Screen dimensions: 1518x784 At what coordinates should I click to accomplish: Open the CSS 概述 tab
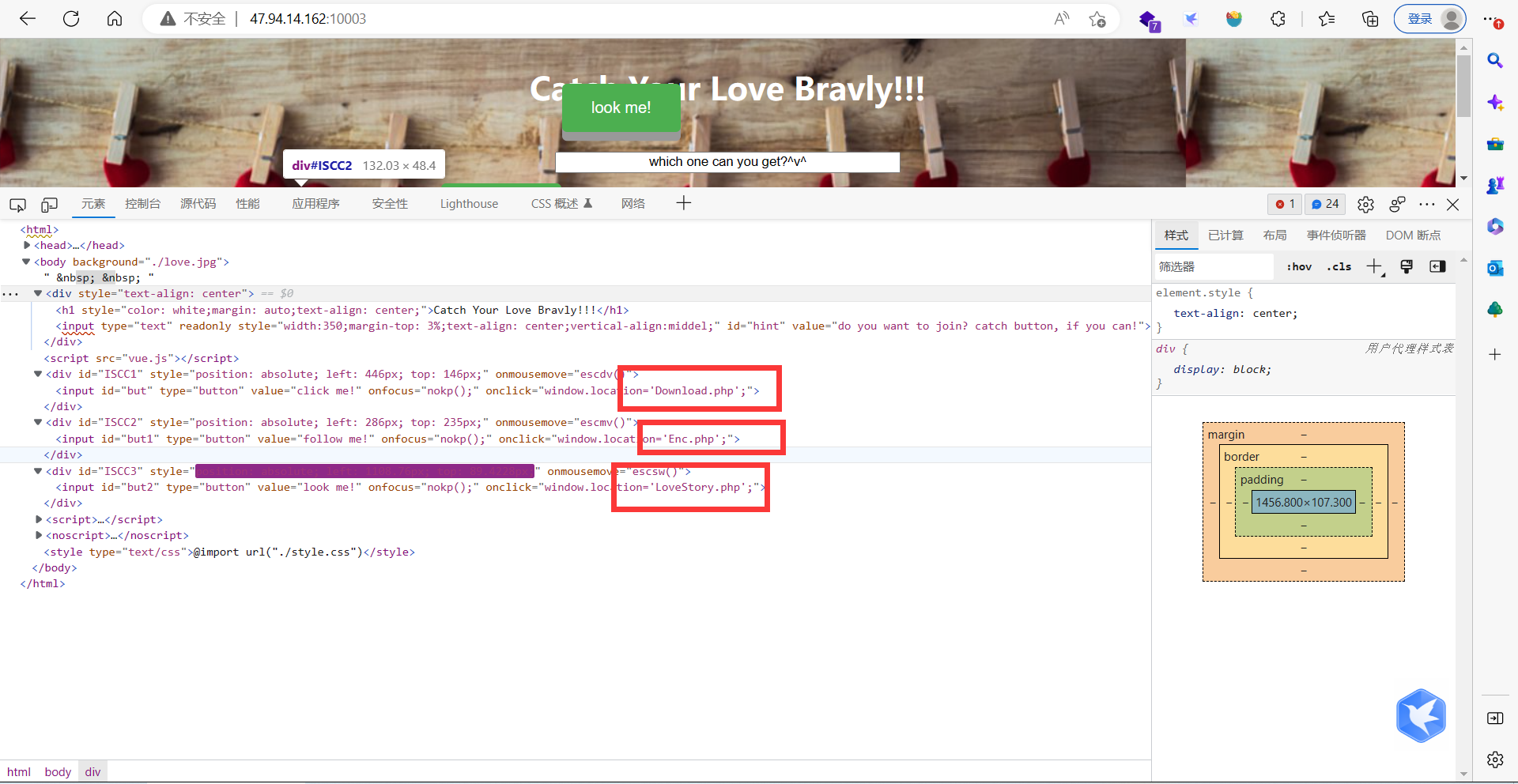pyautogui.click(x=562, y=204)
